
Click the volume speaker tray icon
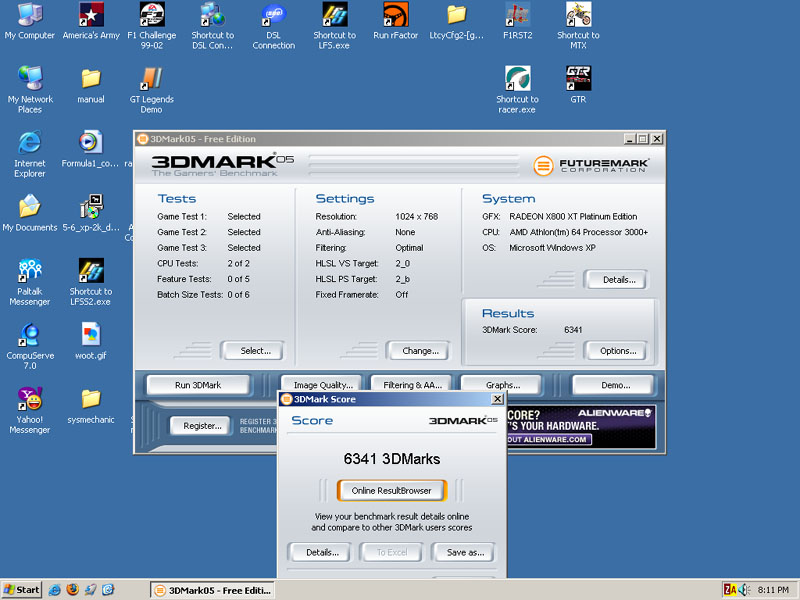pyautogui.click(x=744, y=590)
